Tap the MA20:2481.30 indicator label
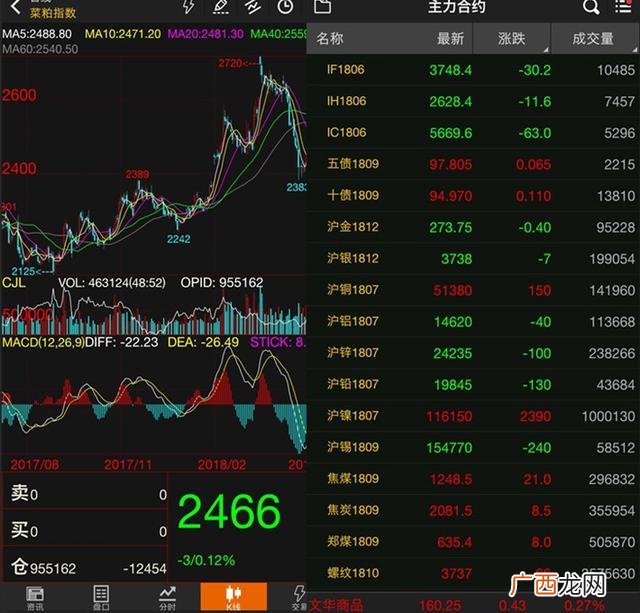The width and height of the screenshot is (640, 613). tap(205, 33)
